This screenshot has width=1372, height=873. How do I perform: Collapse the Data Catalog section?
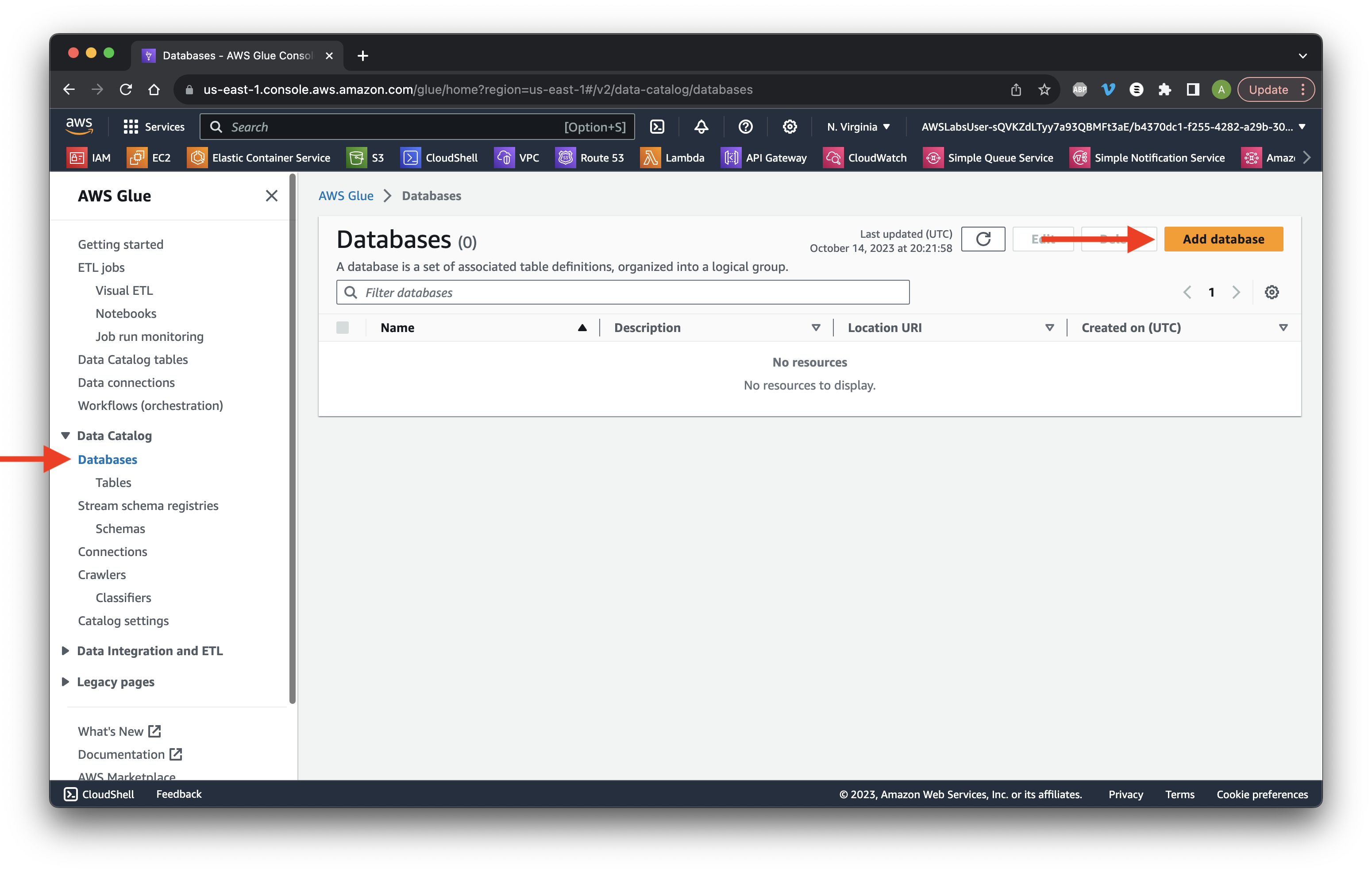tap(66, 436)
